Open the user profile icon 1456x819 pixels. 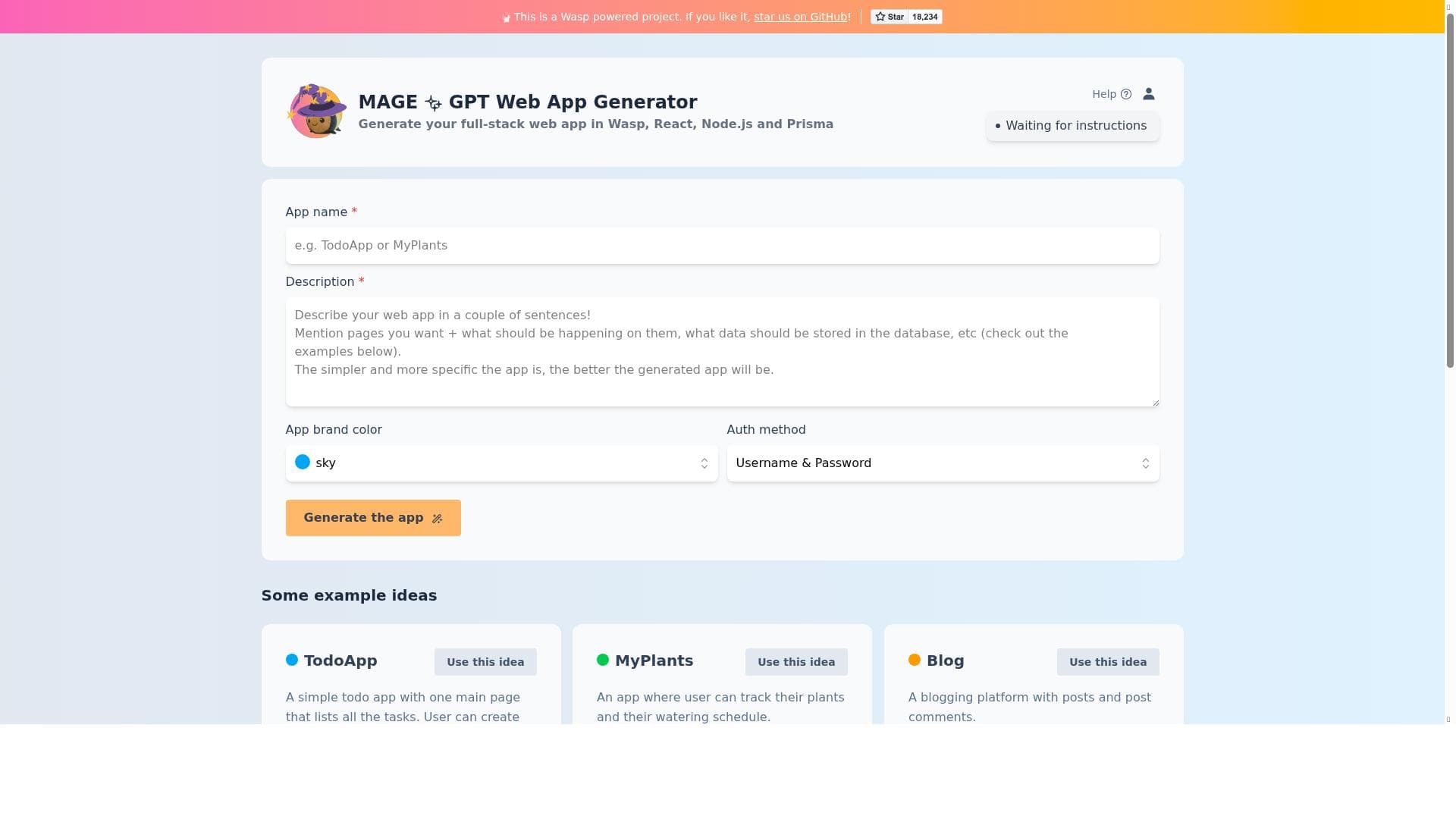click(x=1149, y=94)
